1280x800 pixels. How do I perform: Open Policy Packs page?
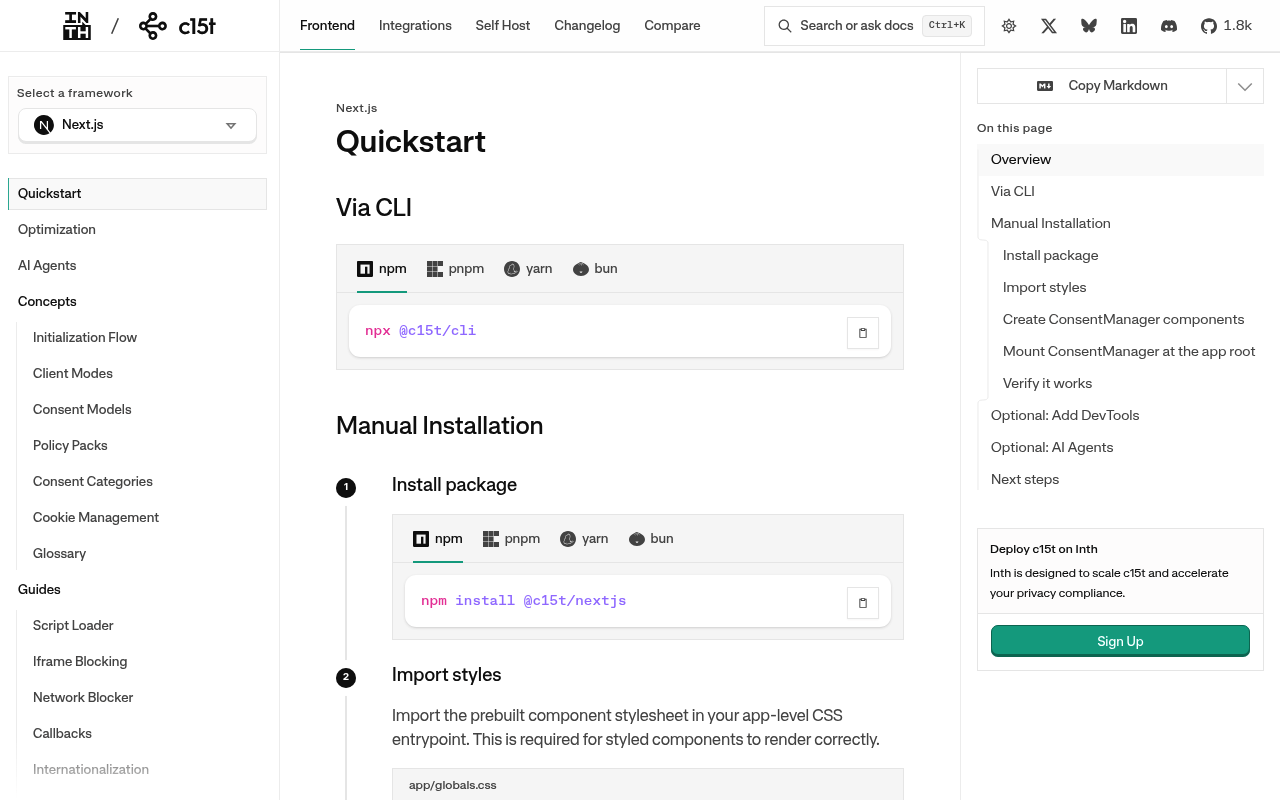pos(70,446)
